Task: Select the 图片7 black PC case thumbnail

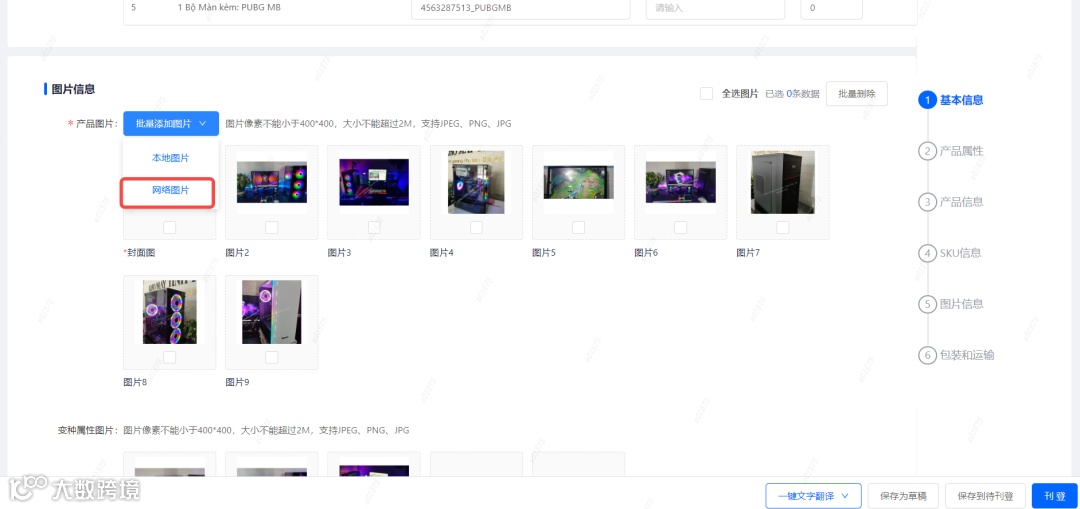Action: click(x=782, y=182)
